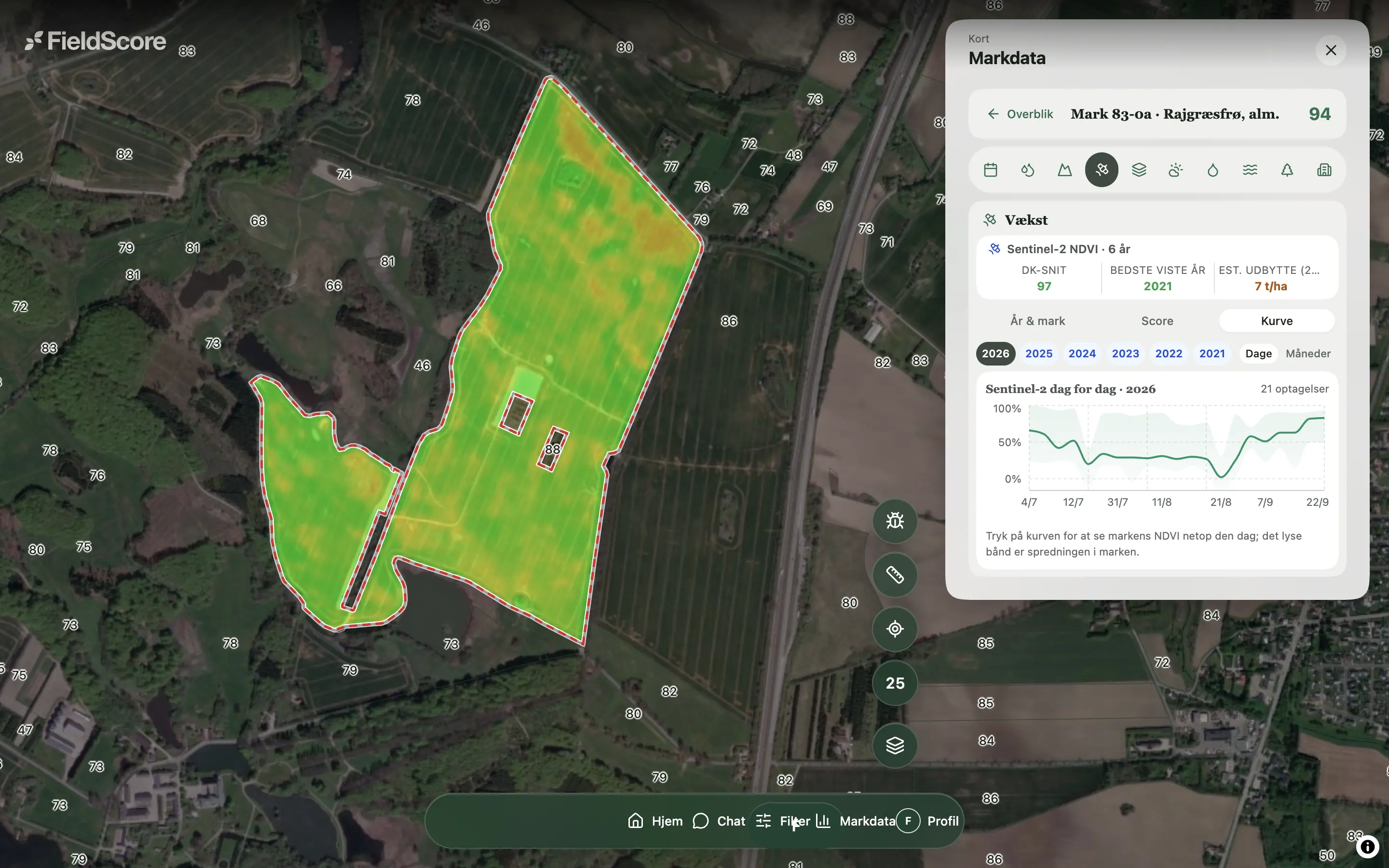Select year 2022 chip
The height and width of the screenshot is (868, 1389).
point(1169,353)
